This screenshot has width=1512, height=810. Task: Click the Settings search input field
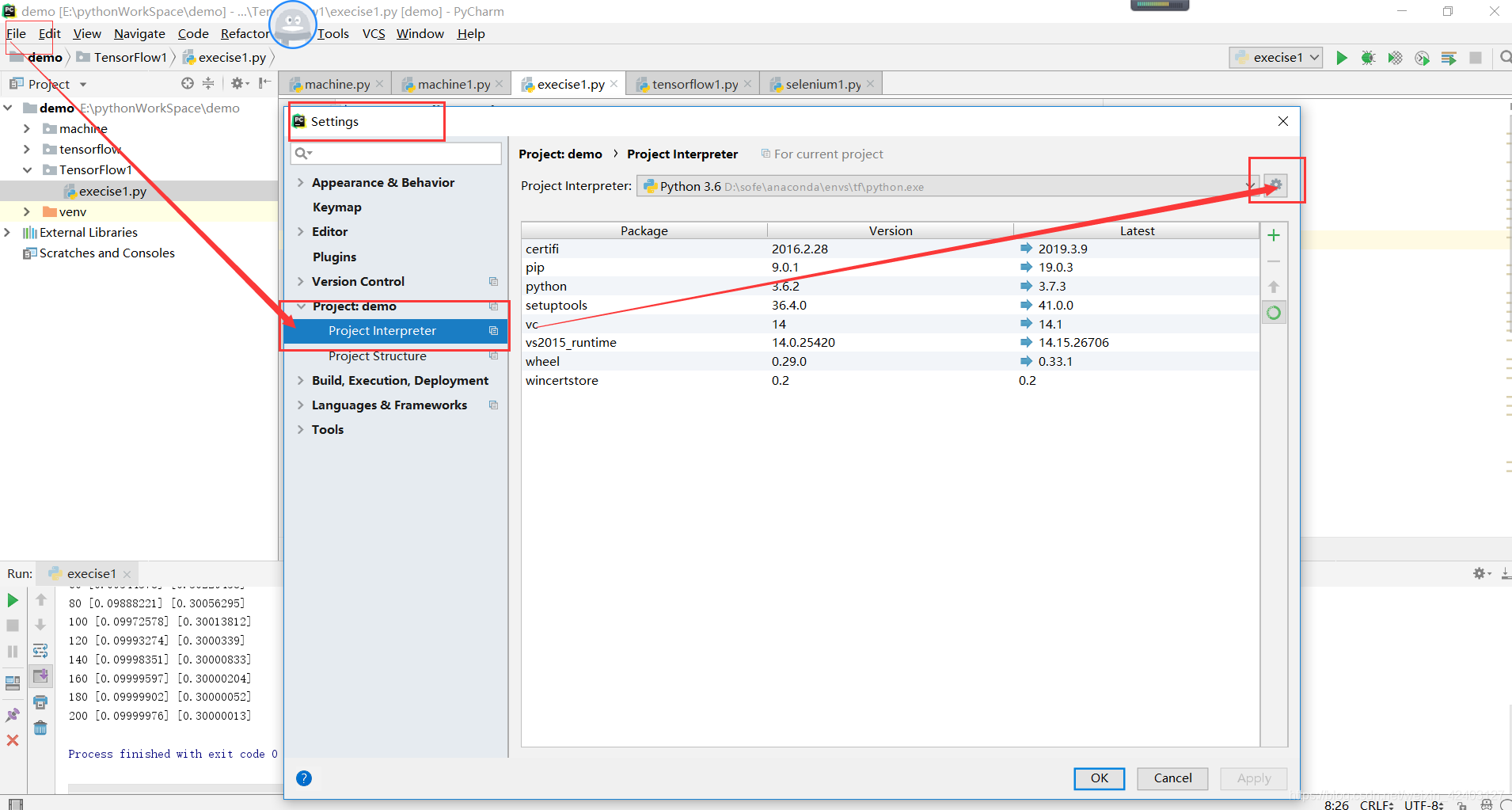click(396, 153)
